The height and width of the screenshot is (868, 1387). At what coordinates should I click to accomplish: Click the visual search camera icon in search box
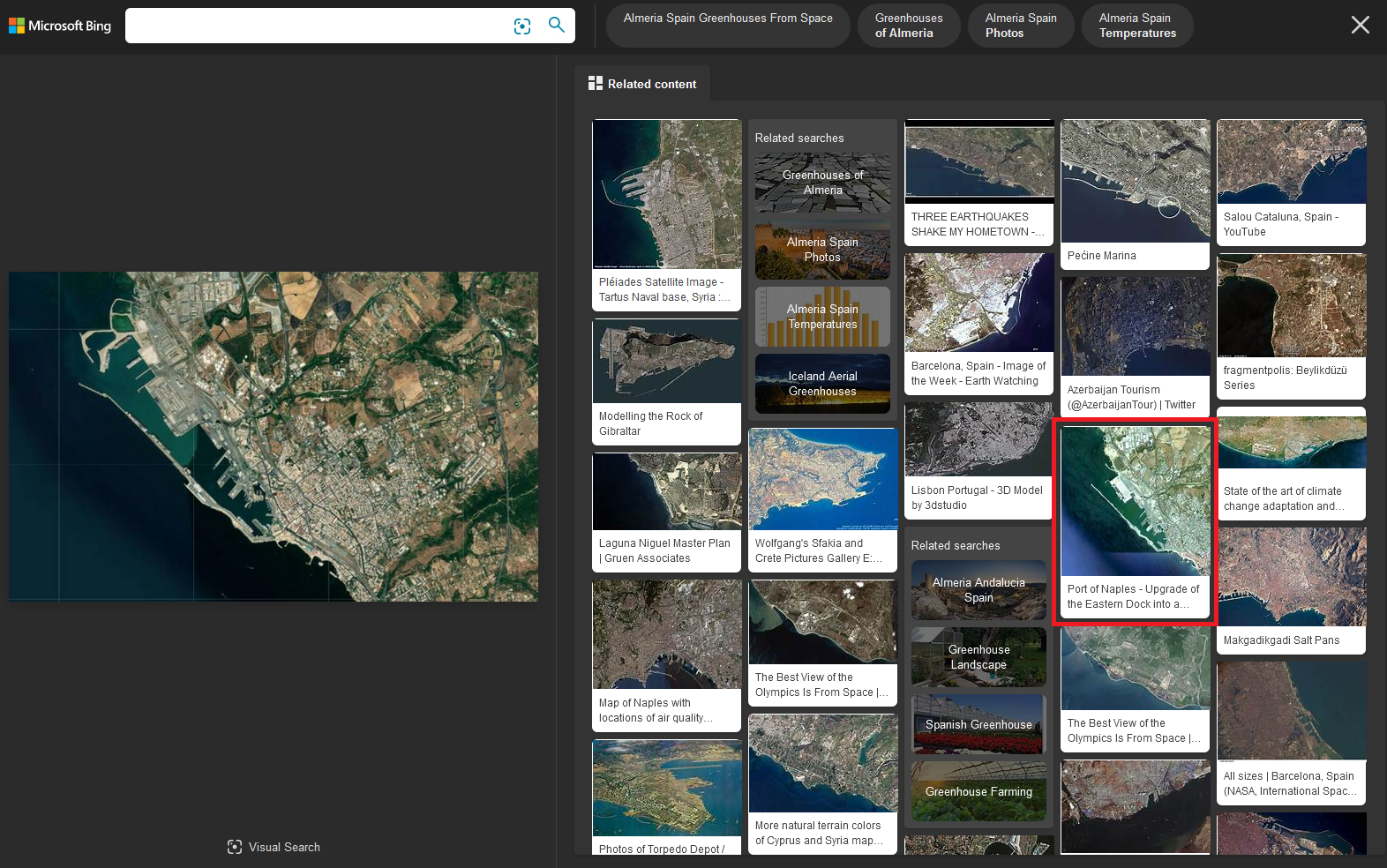coord(522,26)
